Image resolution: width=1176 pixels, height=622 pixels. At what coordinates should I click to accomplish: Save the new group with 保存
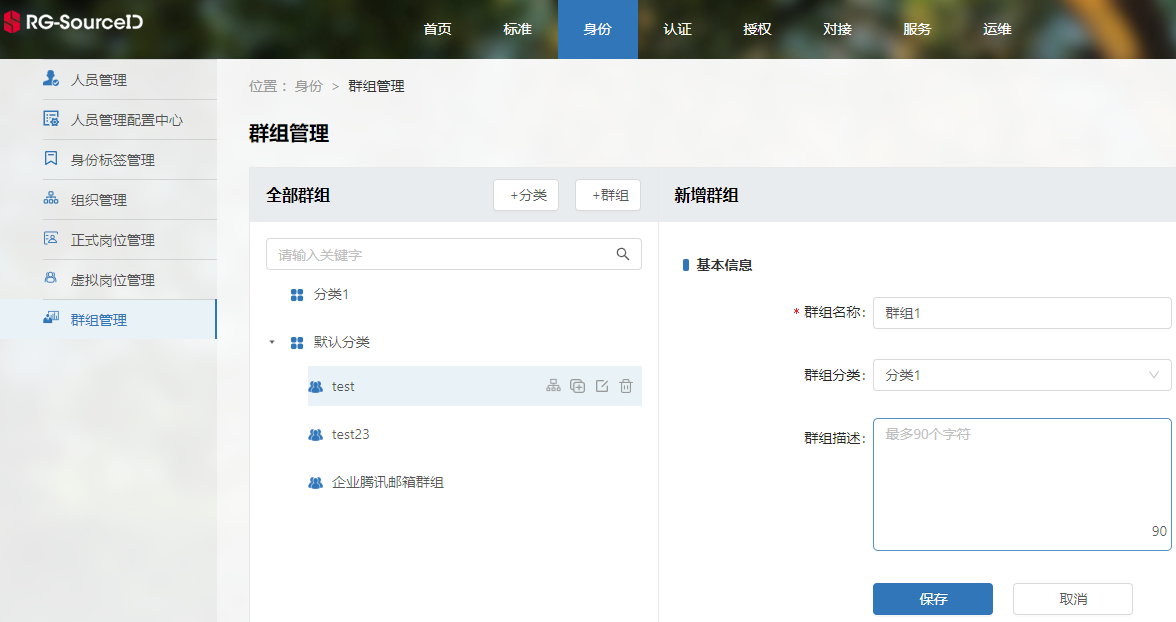tap(933, 599)
